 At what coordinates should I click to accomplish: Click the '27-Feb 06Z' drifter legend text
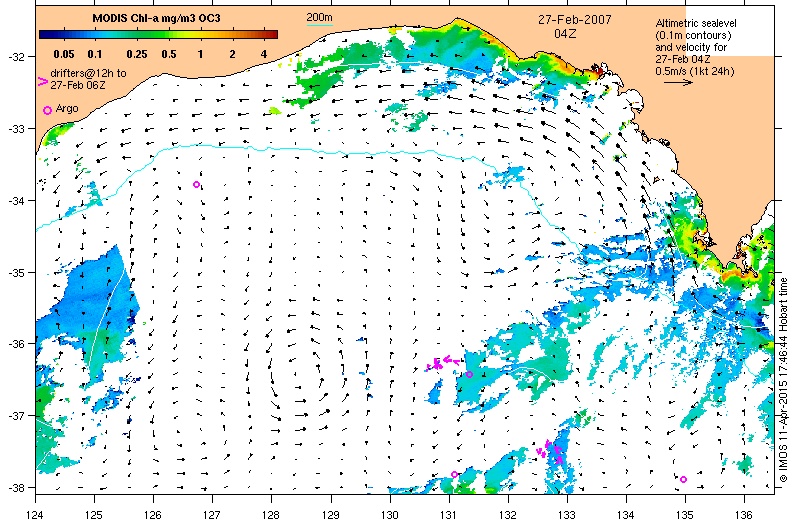pos(78,85)
